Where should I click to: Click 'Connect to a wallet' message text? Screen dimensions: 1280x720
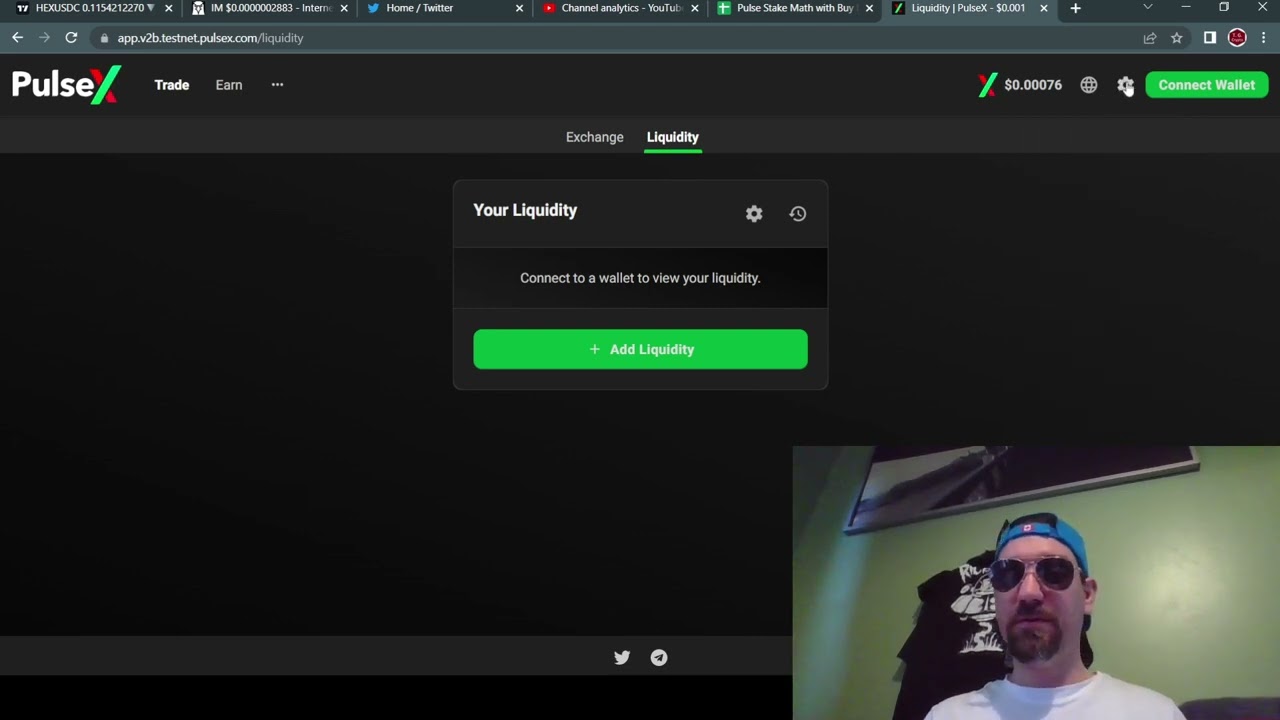(x=640, y=278)
